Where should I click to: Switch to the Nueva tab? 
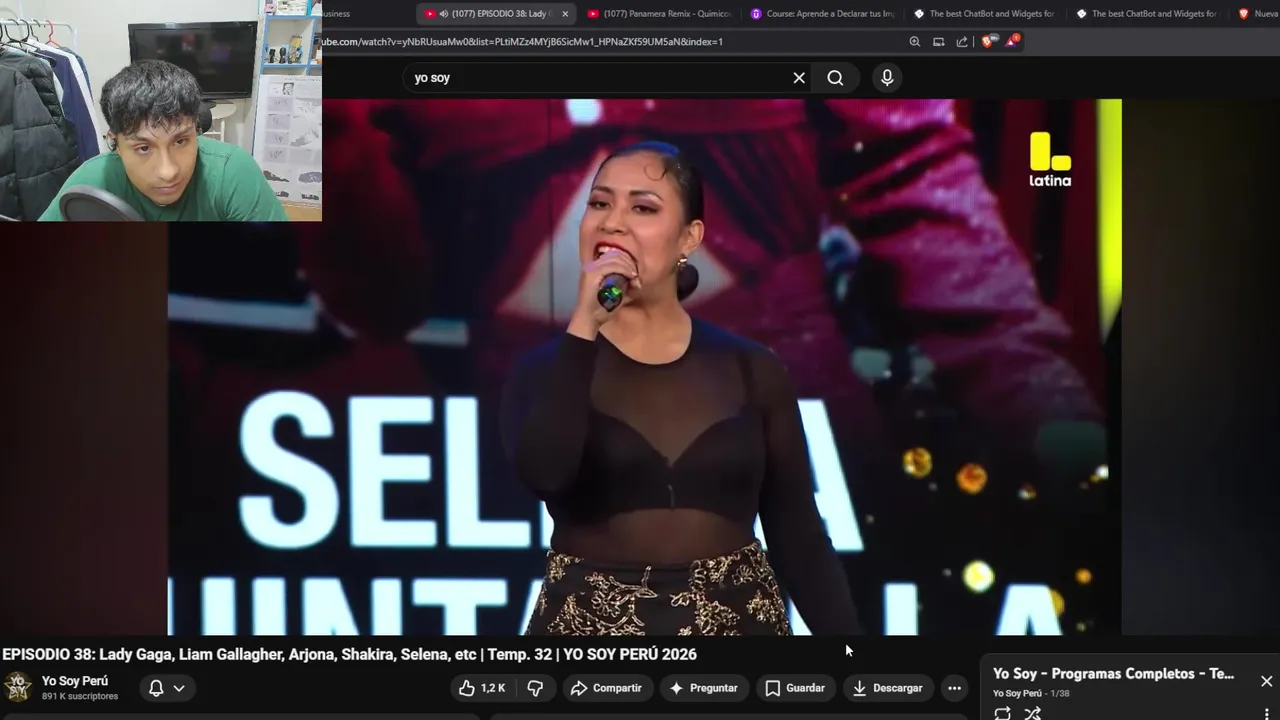tap(1256, 14)
